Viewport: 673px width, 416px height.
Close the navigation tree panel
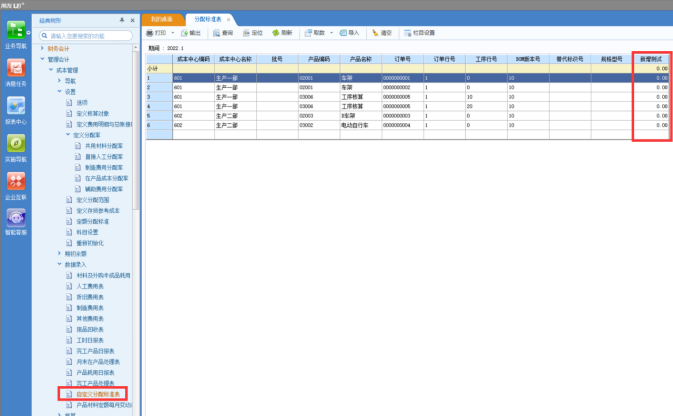(132, 20)
